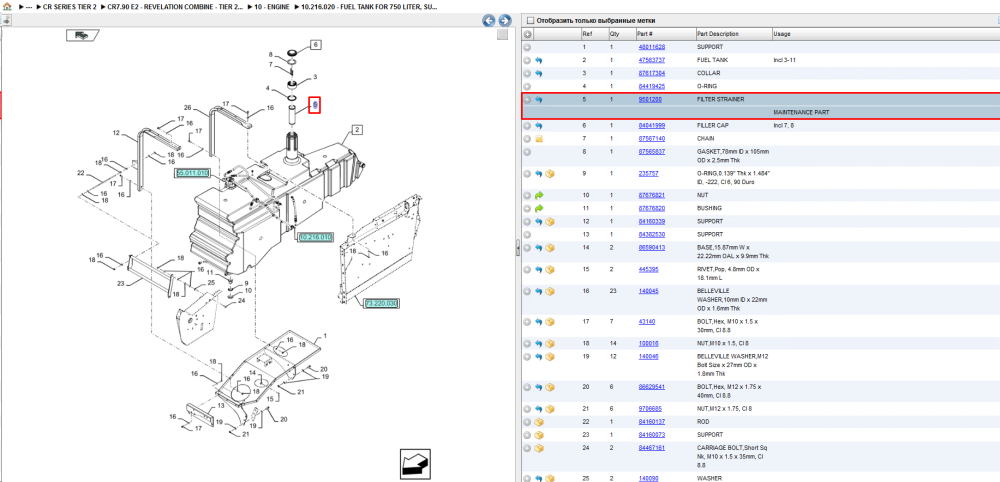
Task: Click the blue arrow icon for FUEL TANK
Action: [538, 60]
